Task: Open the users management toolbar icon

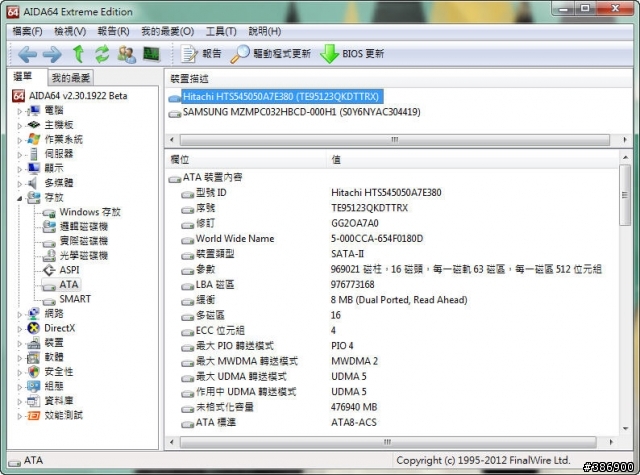Action: (x=127, y=54)
